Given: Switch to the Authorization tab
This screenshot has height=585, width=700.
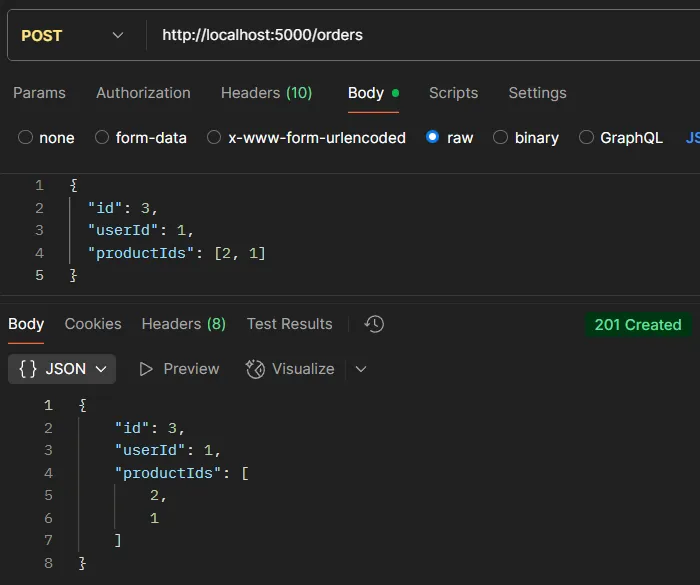Looking at the screenshot, I should [143, 93].
